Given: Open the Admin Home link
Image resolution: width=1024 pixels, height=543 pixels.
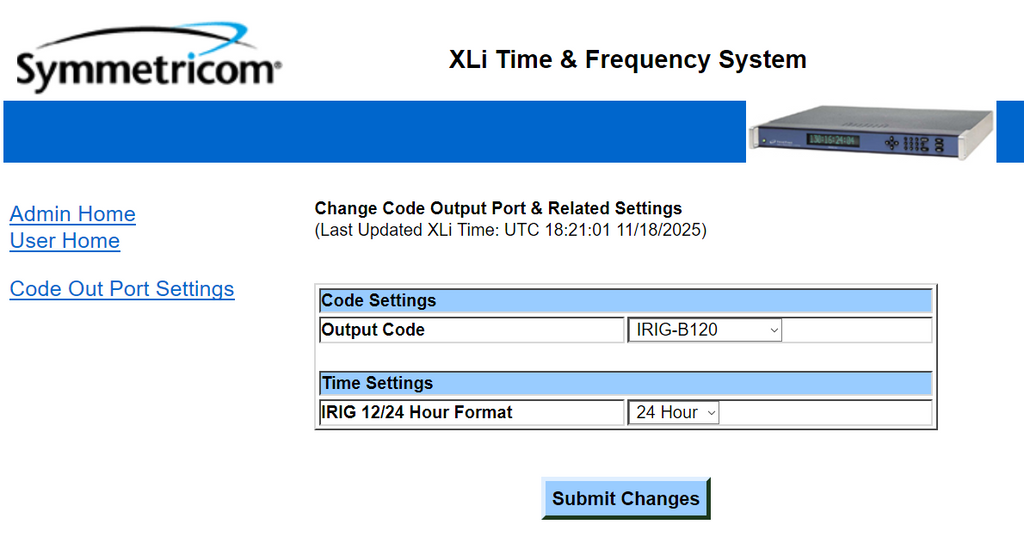Looking at the screenshot, I should coord(72,214).
